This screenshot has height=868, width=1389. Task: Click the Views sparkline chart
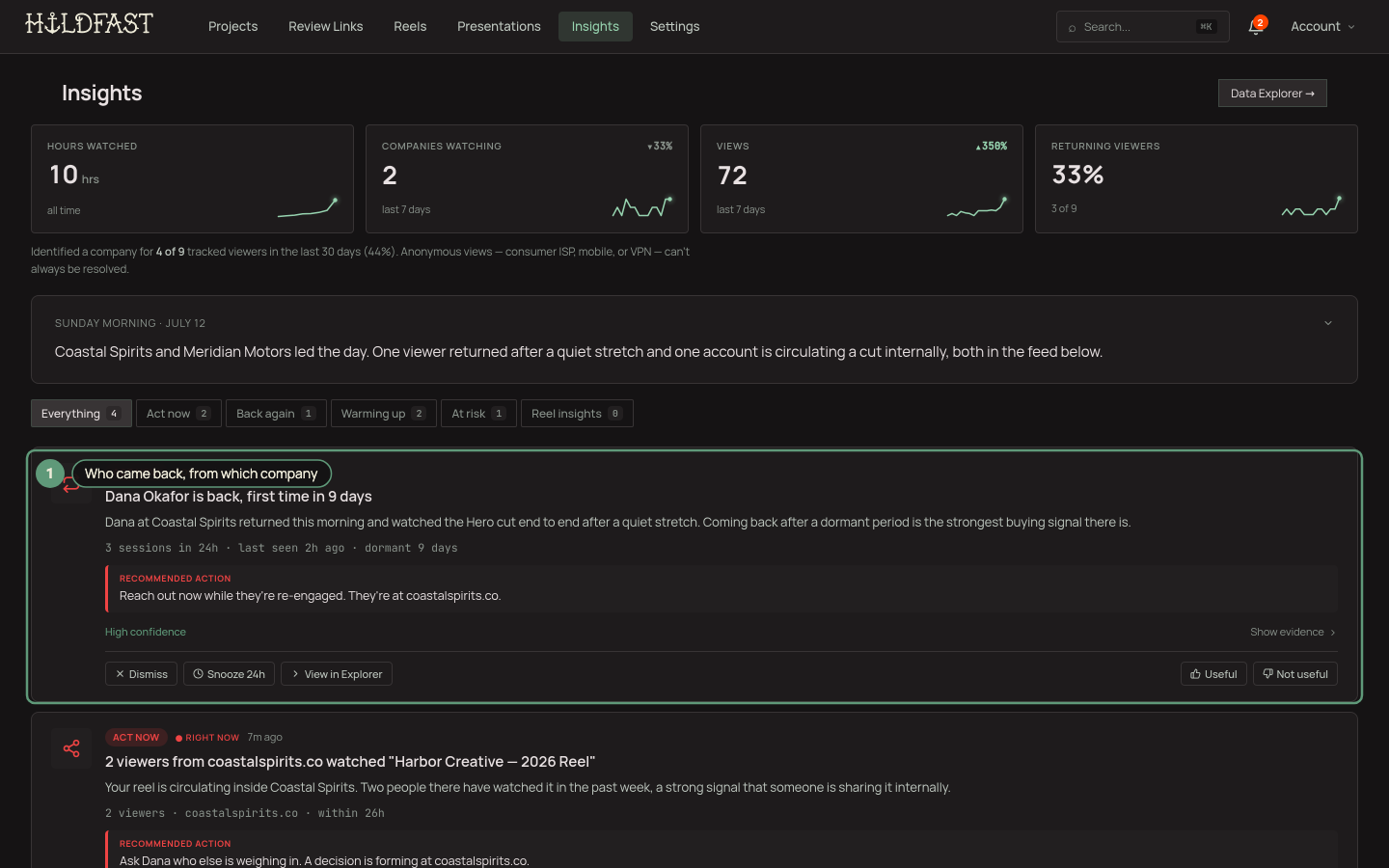(x=977, y=206)
